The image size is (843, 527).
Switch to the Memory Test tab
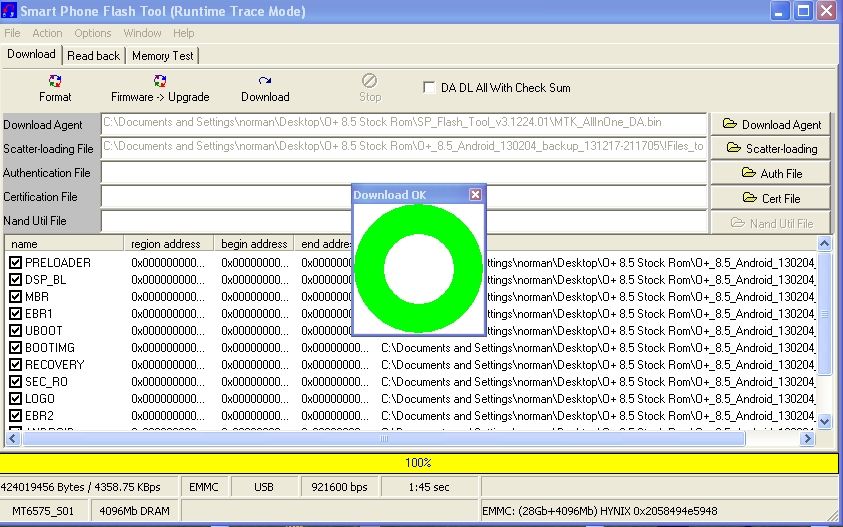tap(163, 56)
